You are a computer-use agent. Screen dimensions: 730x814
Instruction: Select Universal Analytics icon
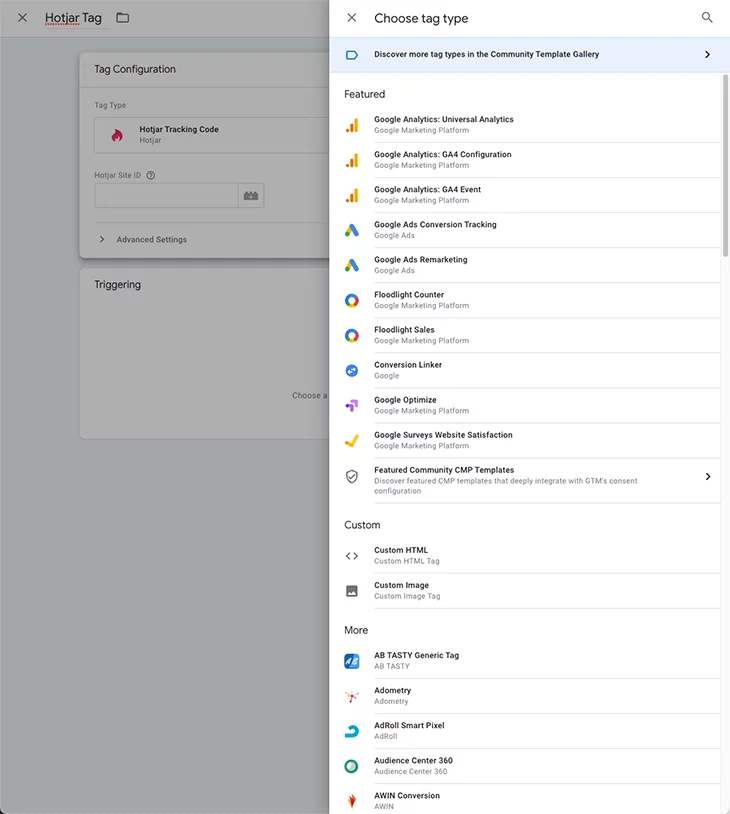click(x=352, y=125)
